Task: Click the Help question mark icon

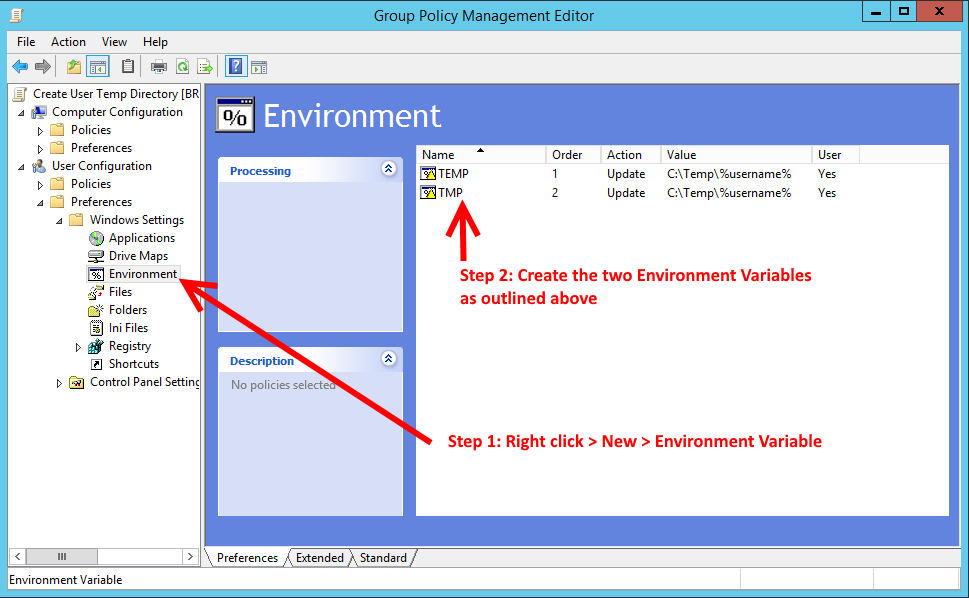Action: click(235, 66)
